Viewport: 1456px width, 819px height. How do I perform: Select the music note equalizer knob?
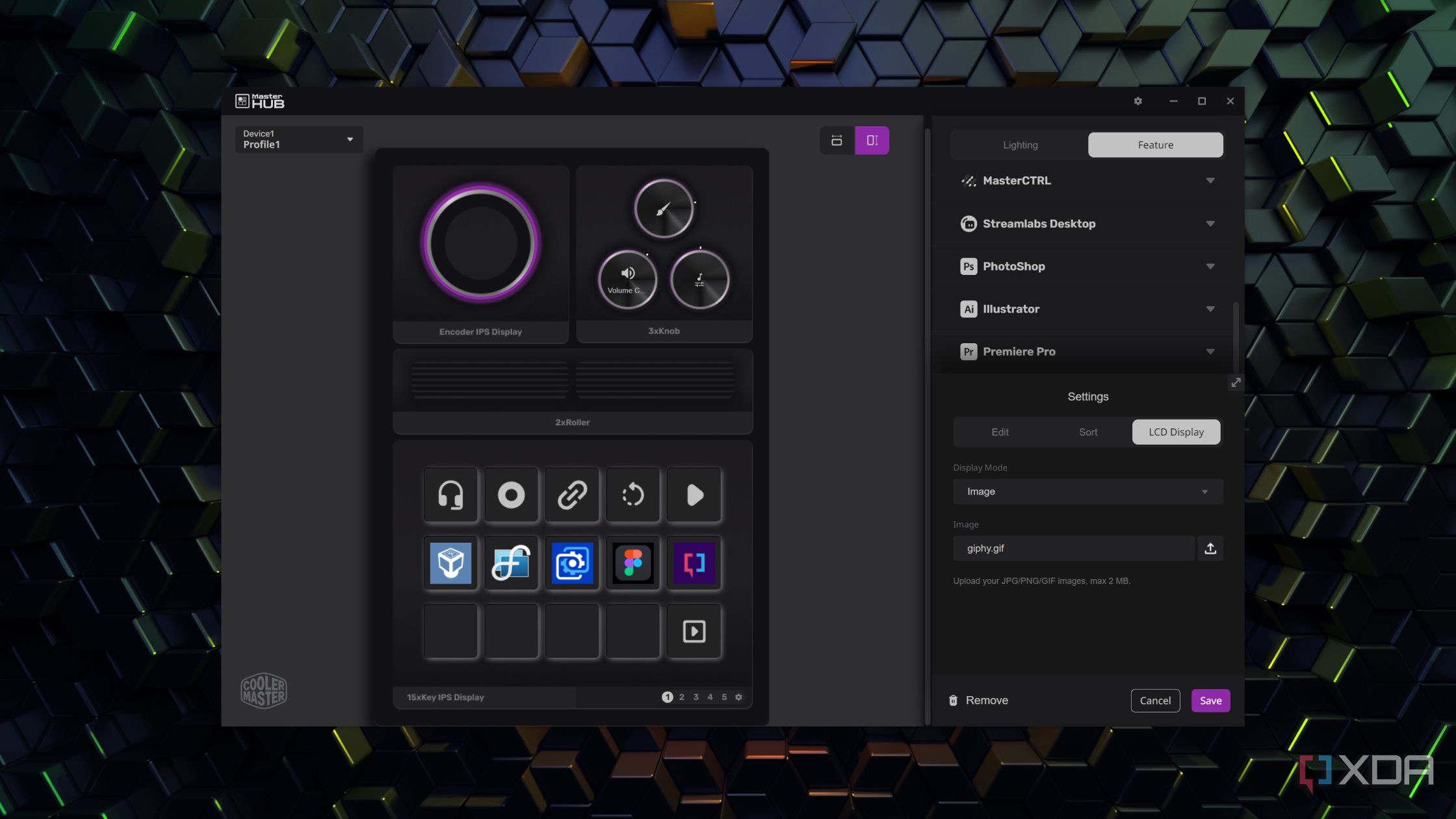pyautogui.click(x=699, y=280)
